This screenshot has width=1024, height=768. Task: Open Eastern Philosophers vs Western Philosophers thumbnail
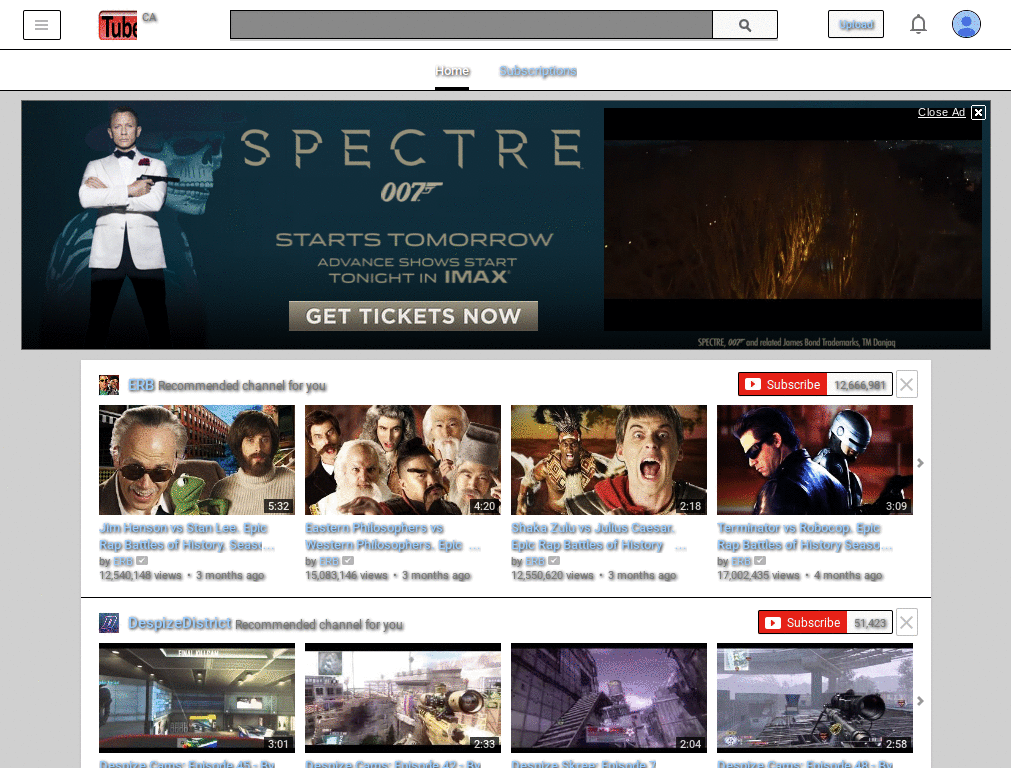point(403,460)
